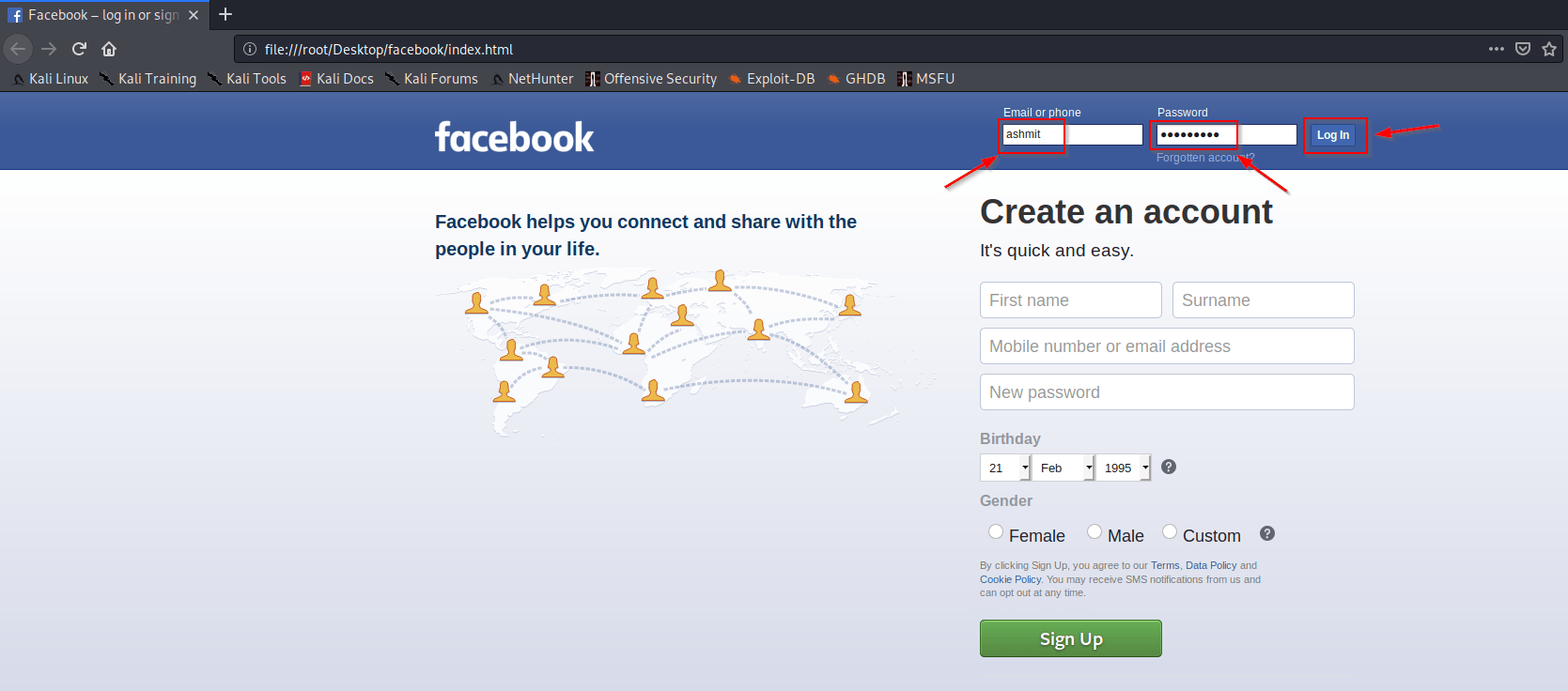Open Kali Training bookmark
The image size is (1568, 691).
click(x=148, y=79)
